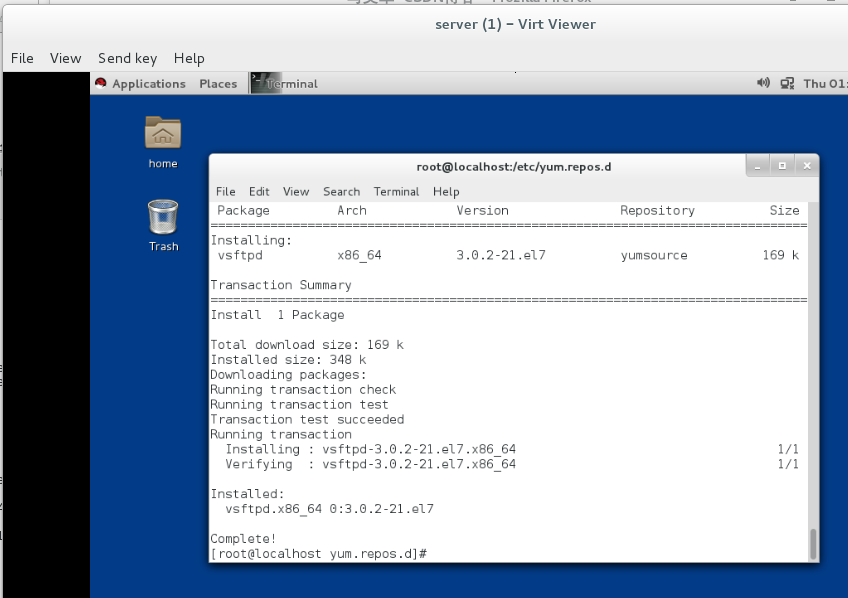Open the home folder on the desktop
The image size is (848, 598).
tap(162, 135)
